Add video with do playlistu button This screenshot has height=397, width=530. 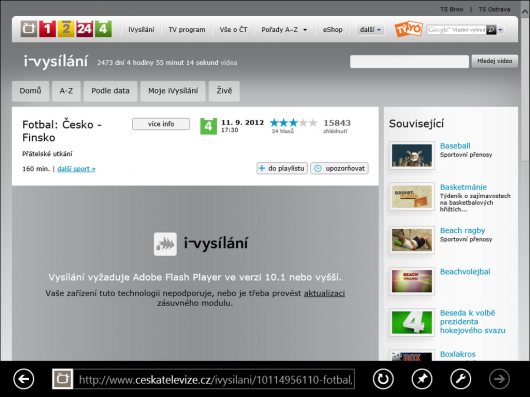tap(282, 168)
